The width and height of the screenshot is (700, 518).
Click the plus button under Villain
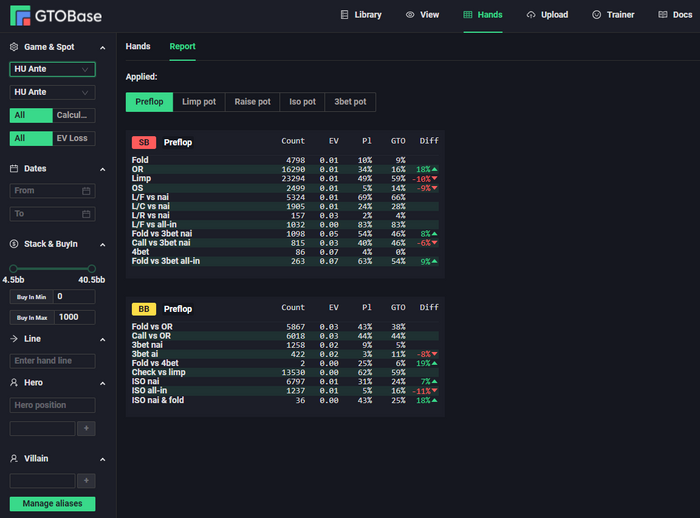86,480
